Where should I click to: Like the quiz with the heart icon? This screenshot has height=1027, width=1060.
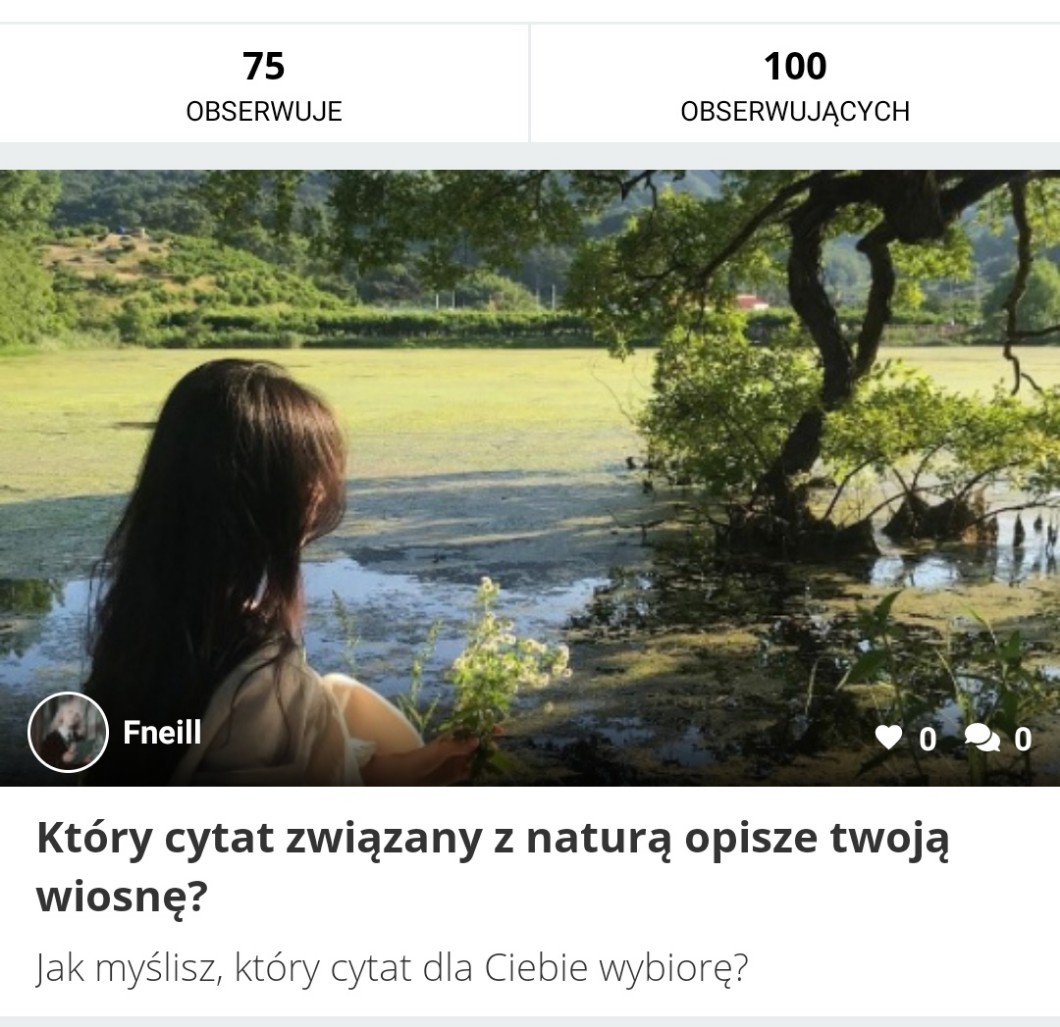[888, 738]
